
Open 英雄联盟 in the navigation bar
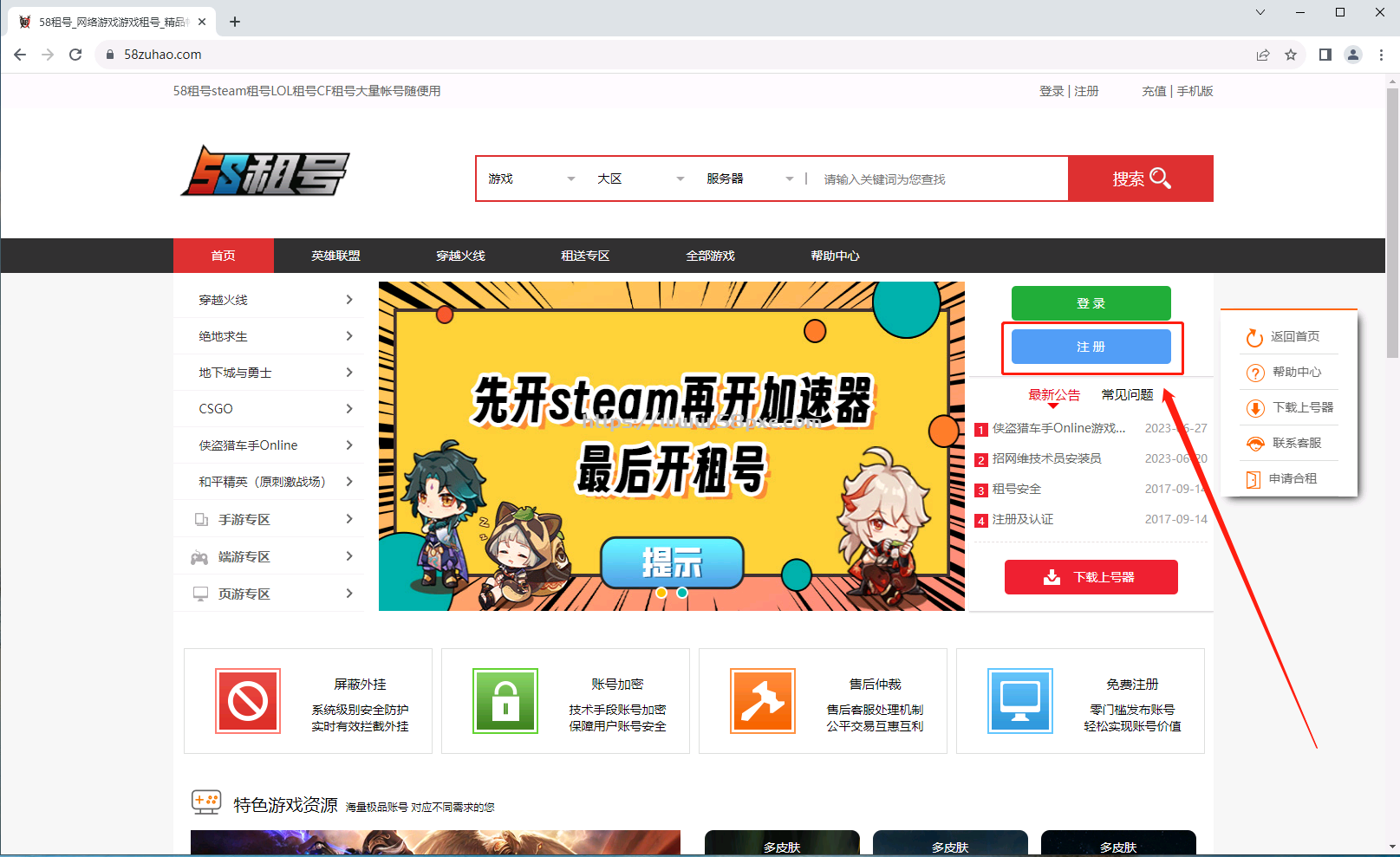click(336, 256)
